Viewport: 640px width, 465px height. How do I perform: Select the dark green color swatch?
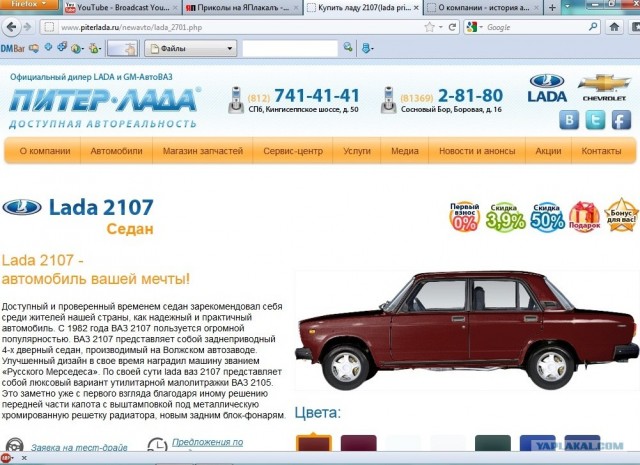coord(493,443)
